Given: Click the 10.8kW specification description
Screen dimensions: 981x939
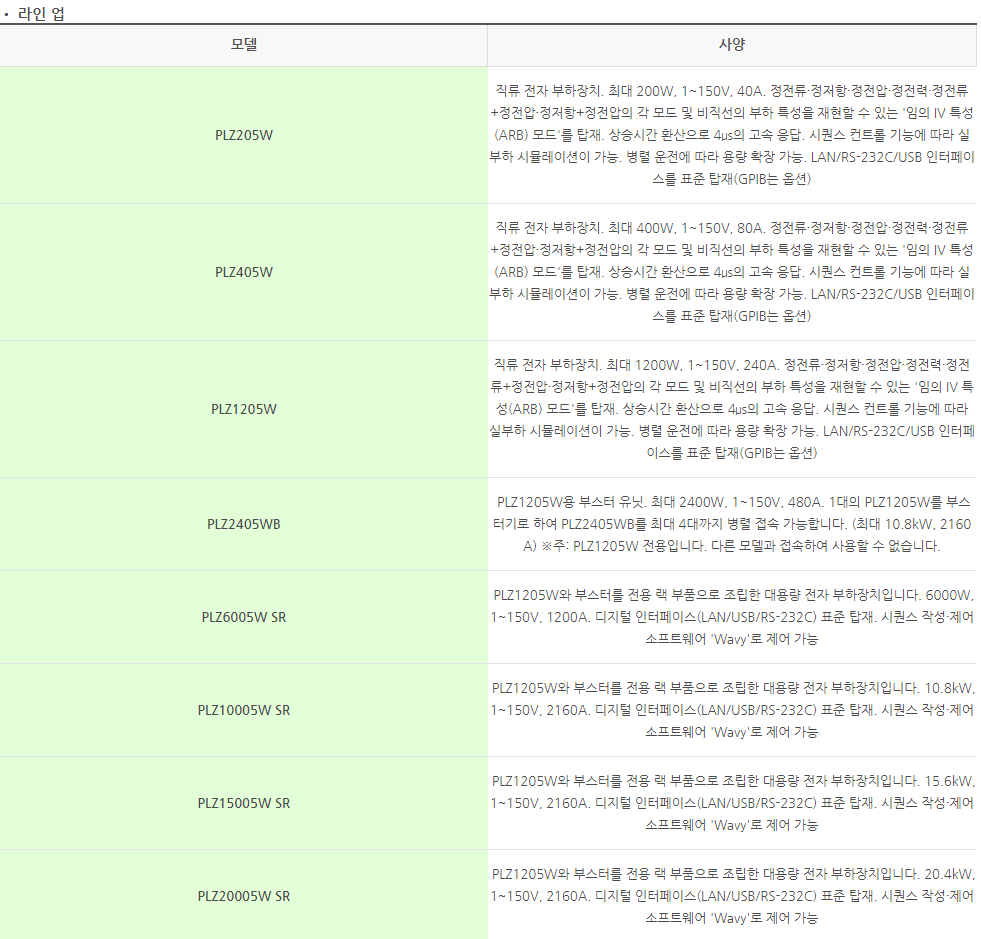Looking at the screenshot, I should point(732,710).
